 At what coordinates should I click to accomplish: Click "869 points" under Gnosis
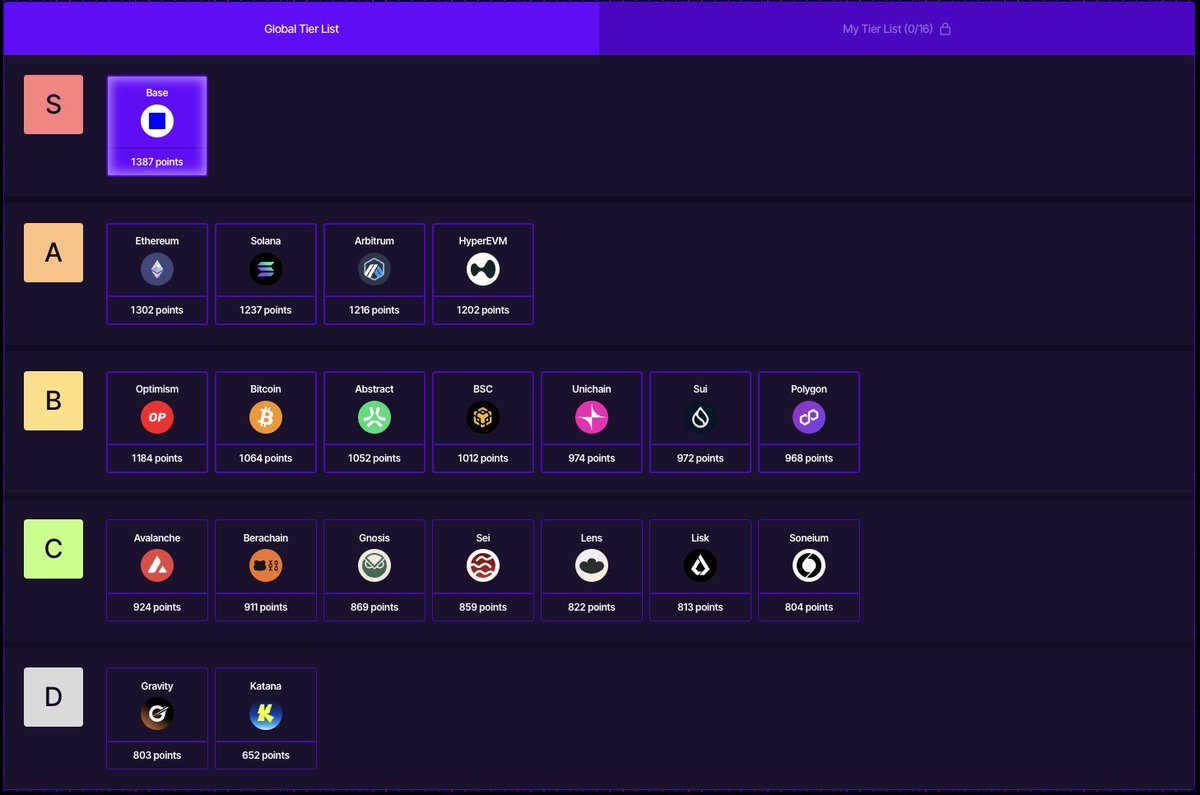pyautogui.click(x=374, y=607)
